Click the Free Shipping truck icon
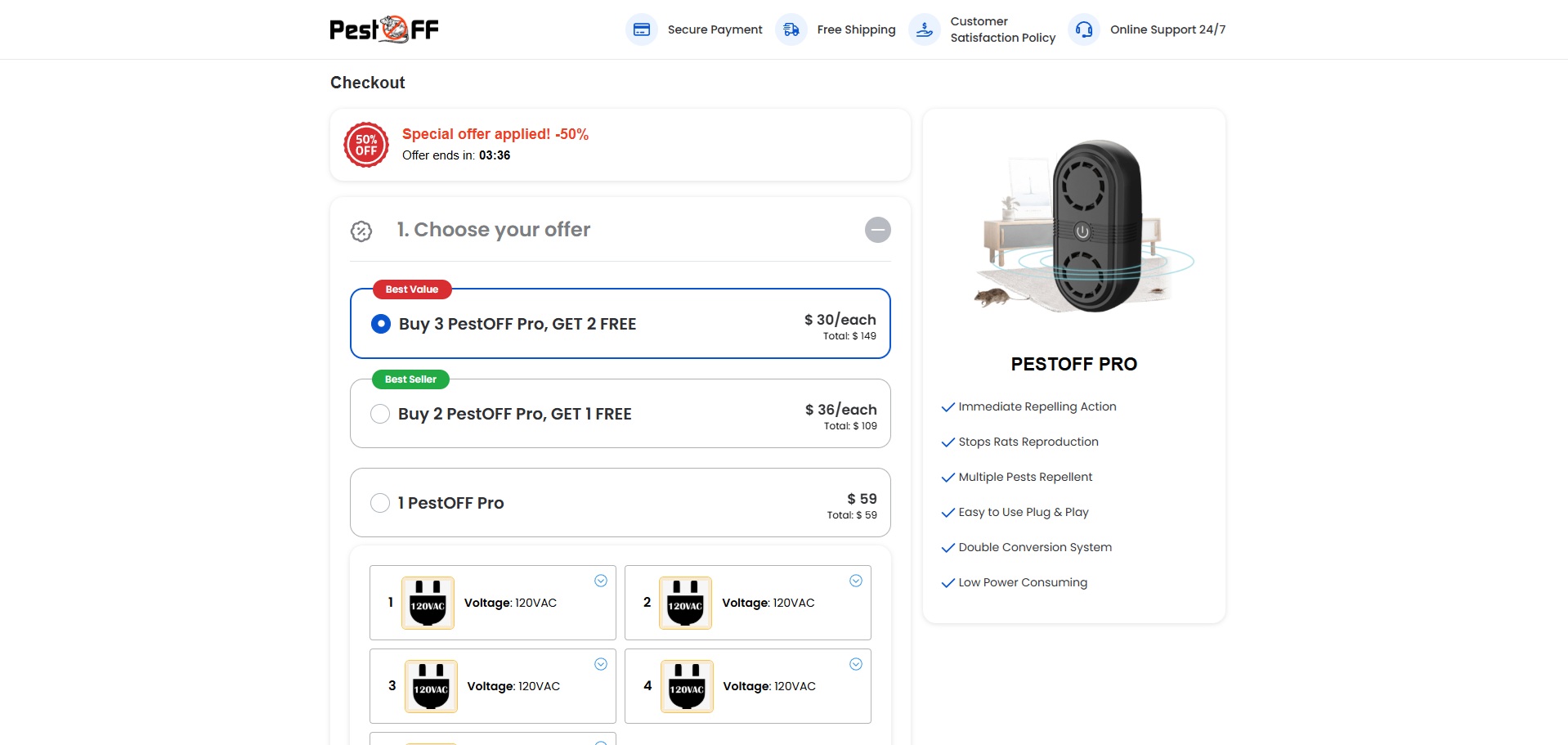Image resolution: width=1568 pixels, height=745 pixels. 791,29
